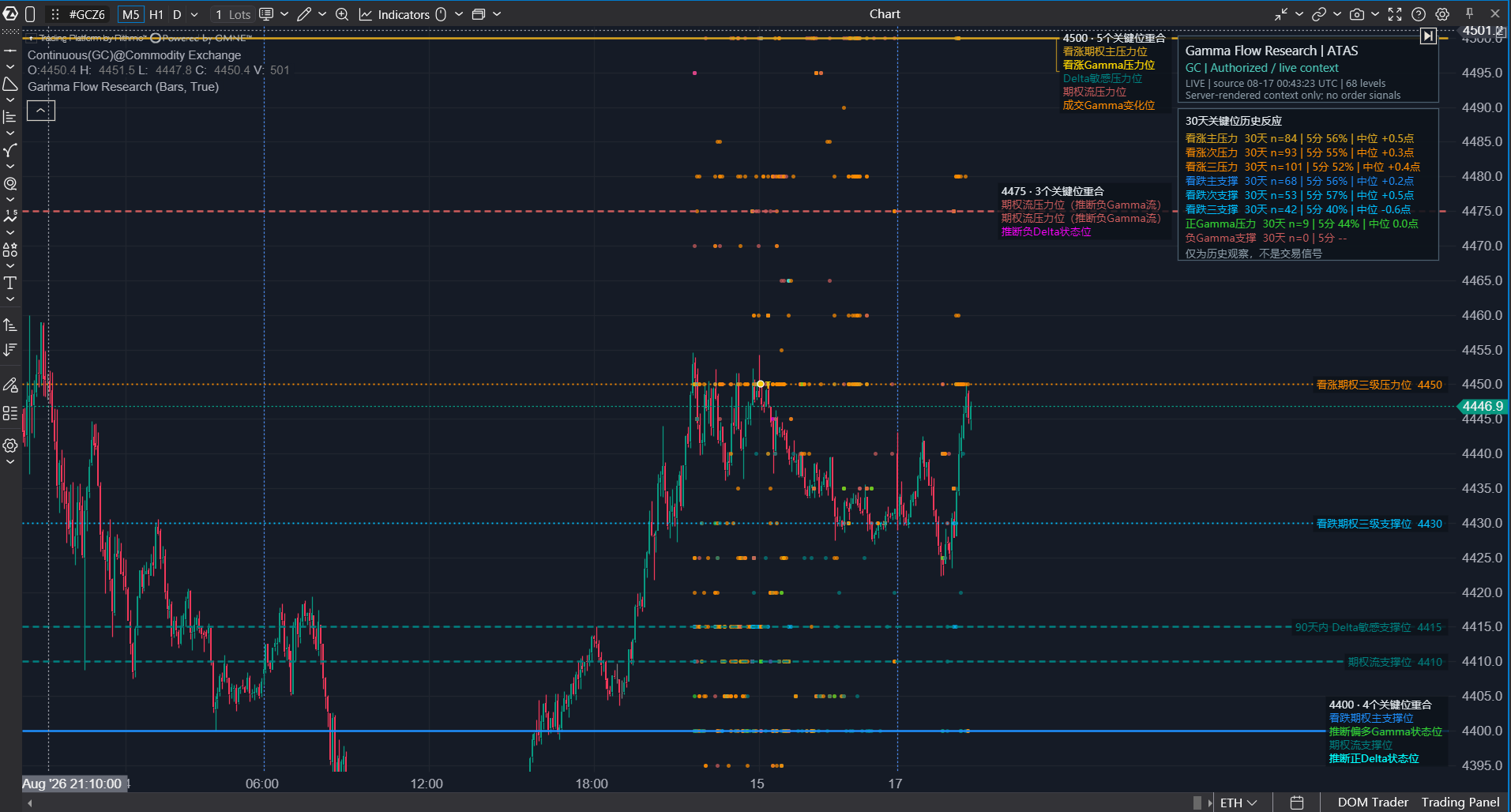Expand the chart trading options arrow
Image resolution: width=1511 pixels, height=812 pixels.
click(x=284, y=14)
